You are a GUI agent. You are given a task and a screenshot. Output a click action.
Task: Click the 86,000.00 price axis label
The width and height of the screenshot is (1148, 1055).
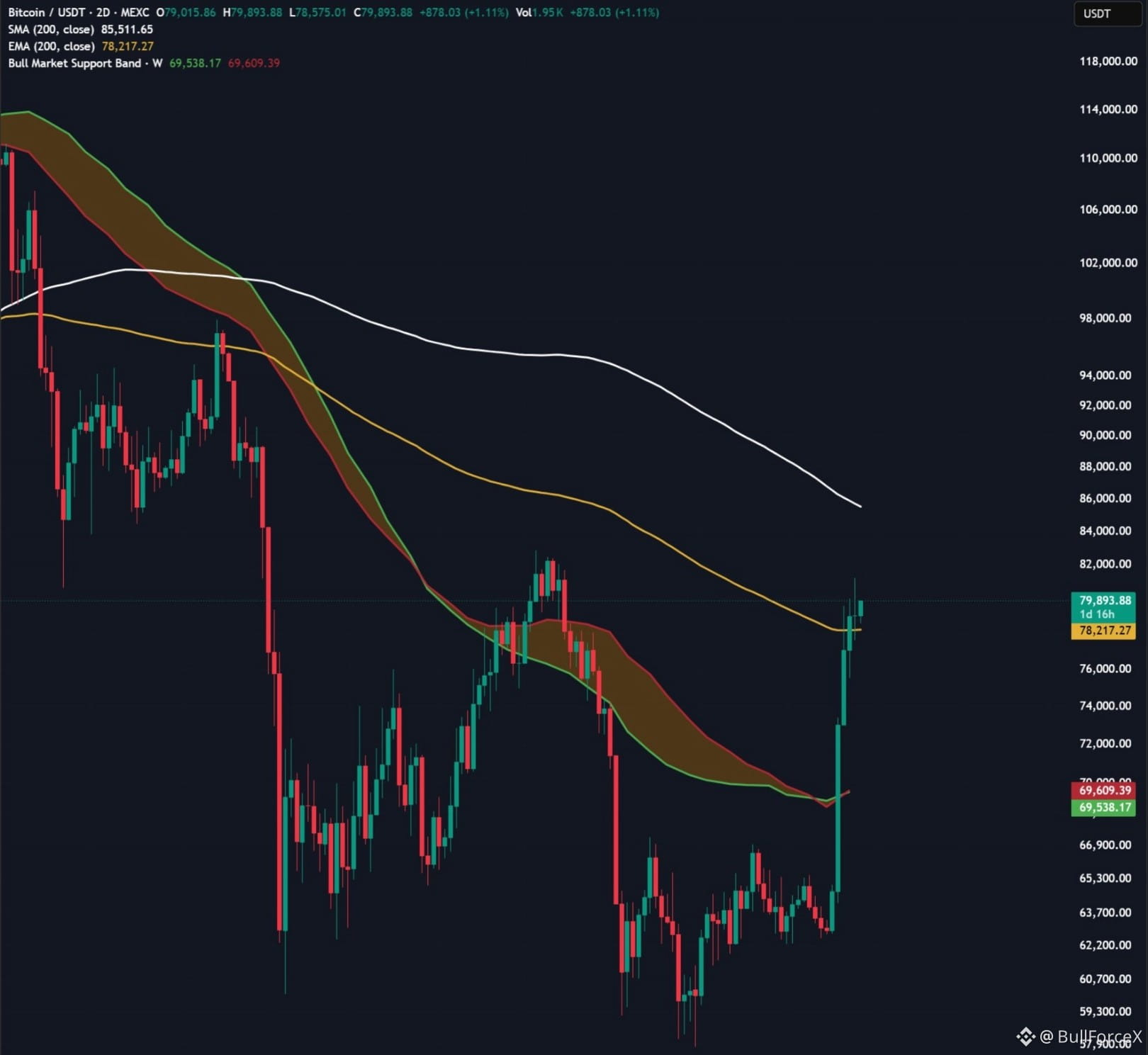tap(1105, 498)
